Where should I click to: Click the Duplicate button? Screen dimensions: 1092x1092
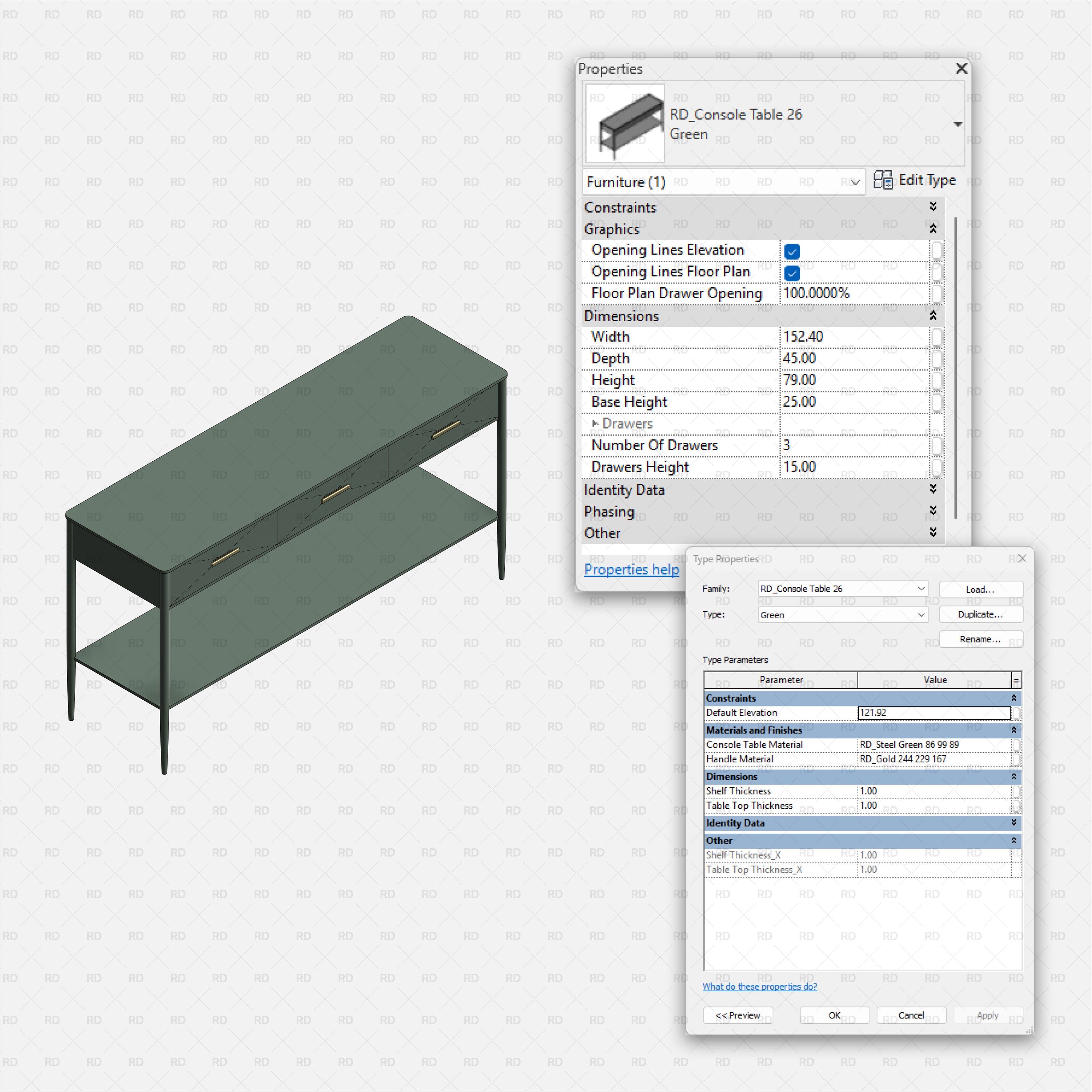(x=981, y=614)
